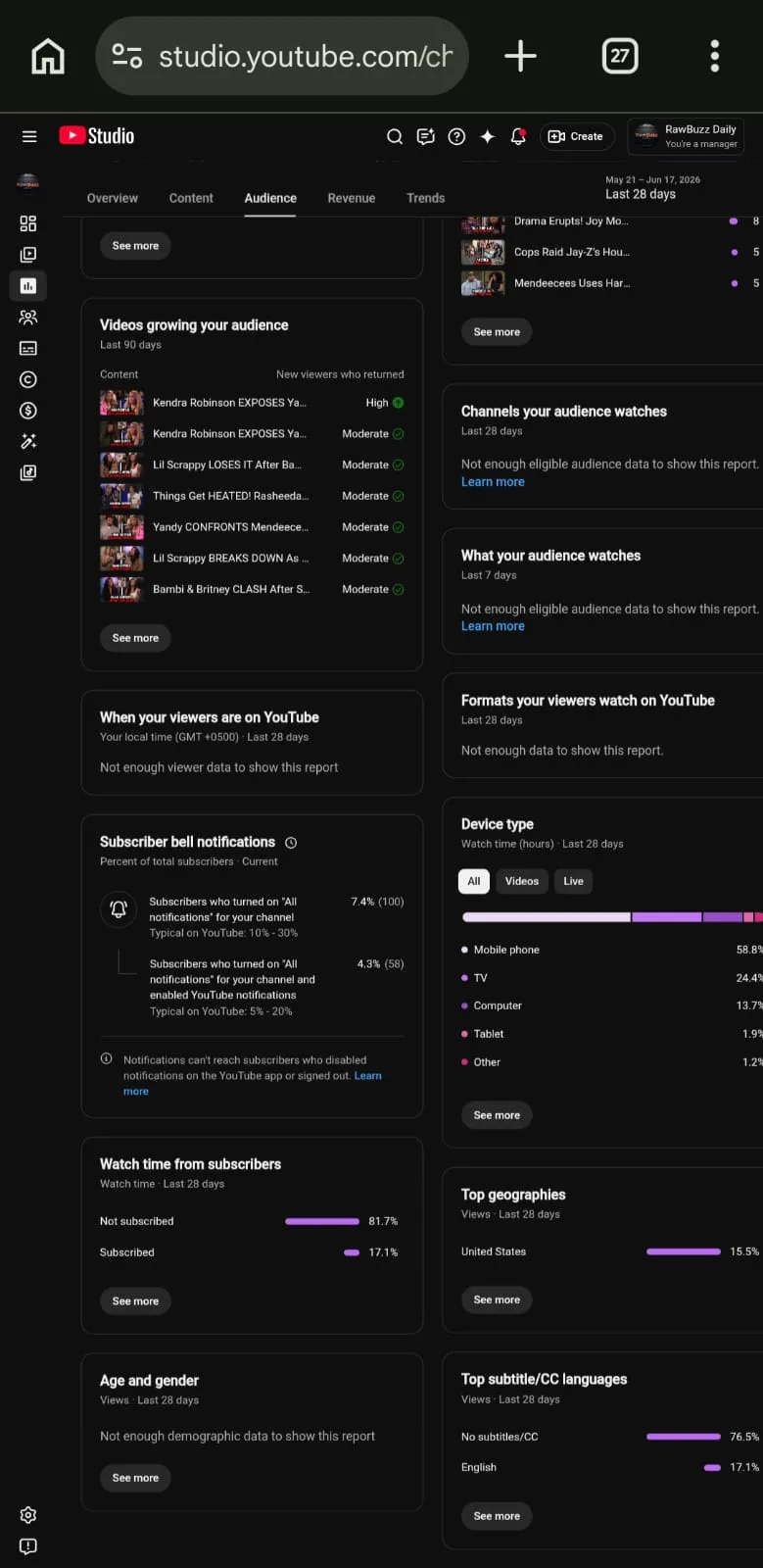Open the Kendra Robinson EXPOSES video rated High

point(252,403)
